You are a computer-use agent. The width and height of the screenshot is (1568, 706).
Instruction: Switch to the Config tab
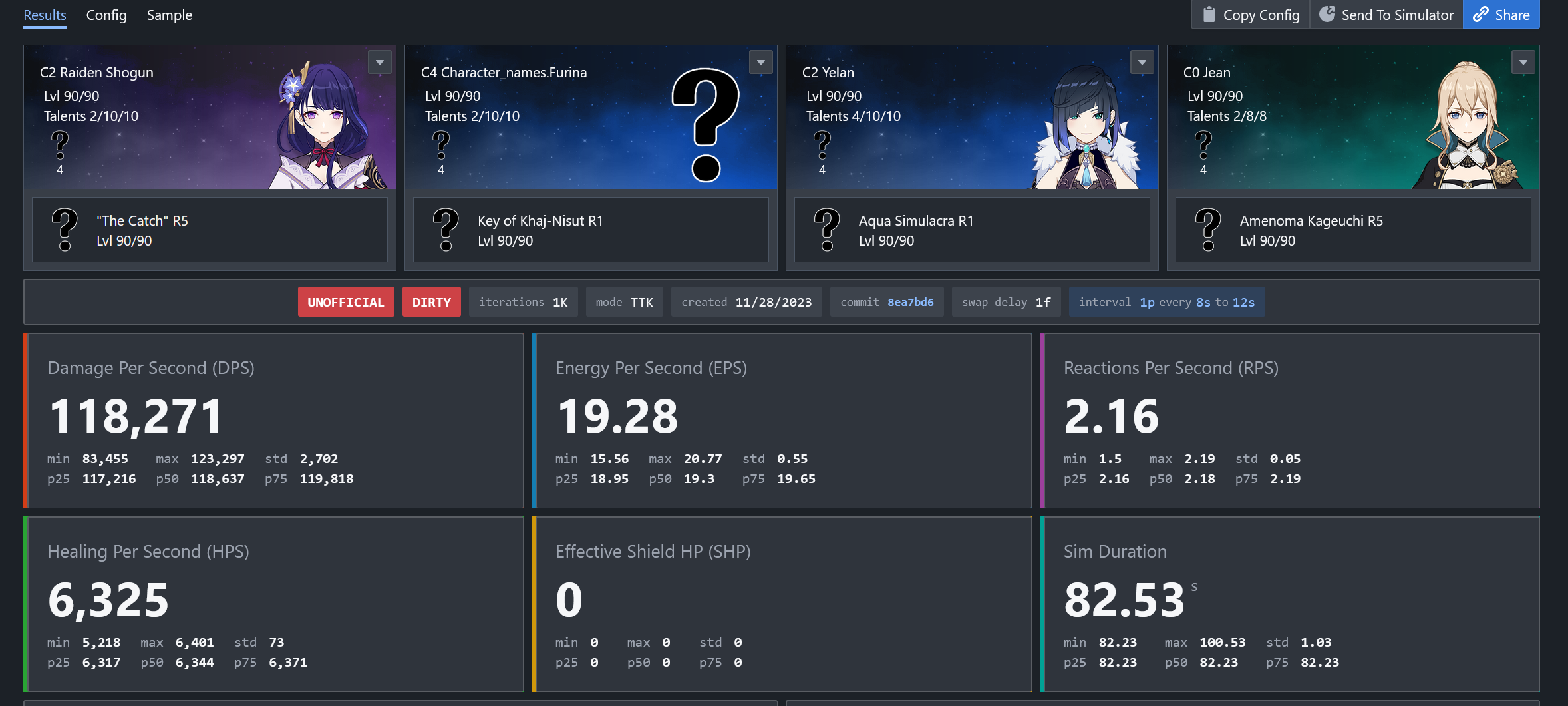click(x=106, y=15)
